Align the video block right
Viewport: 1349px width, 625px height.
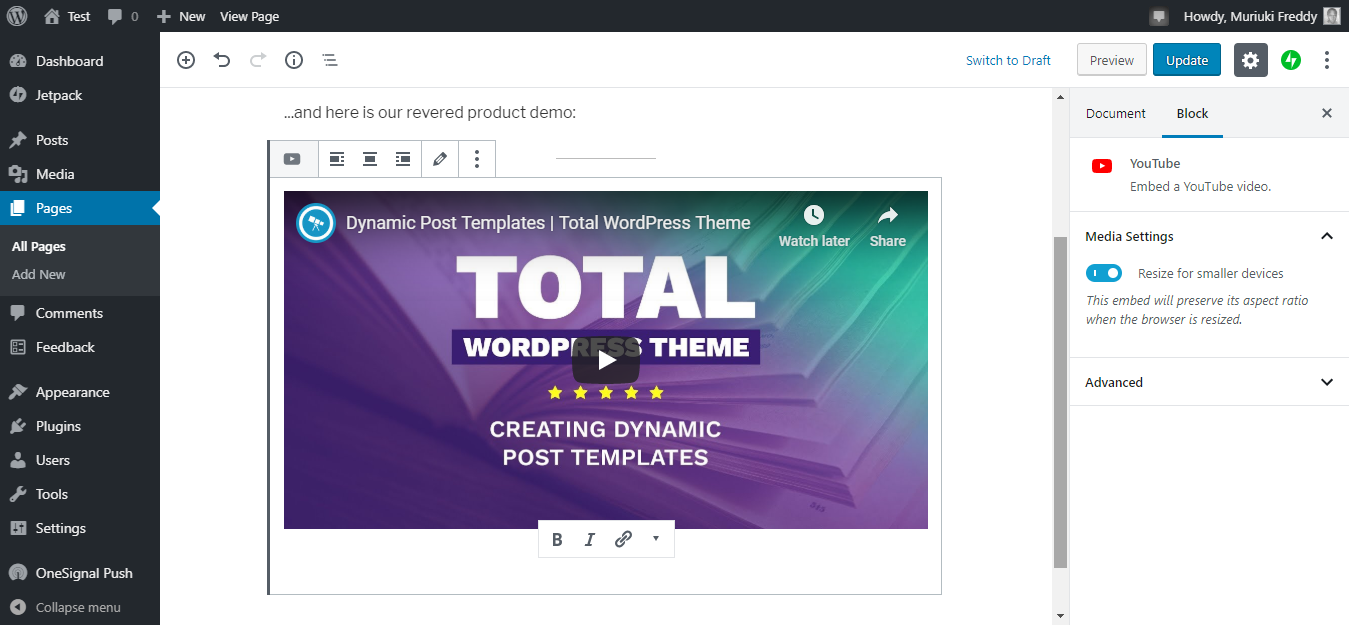403,159
